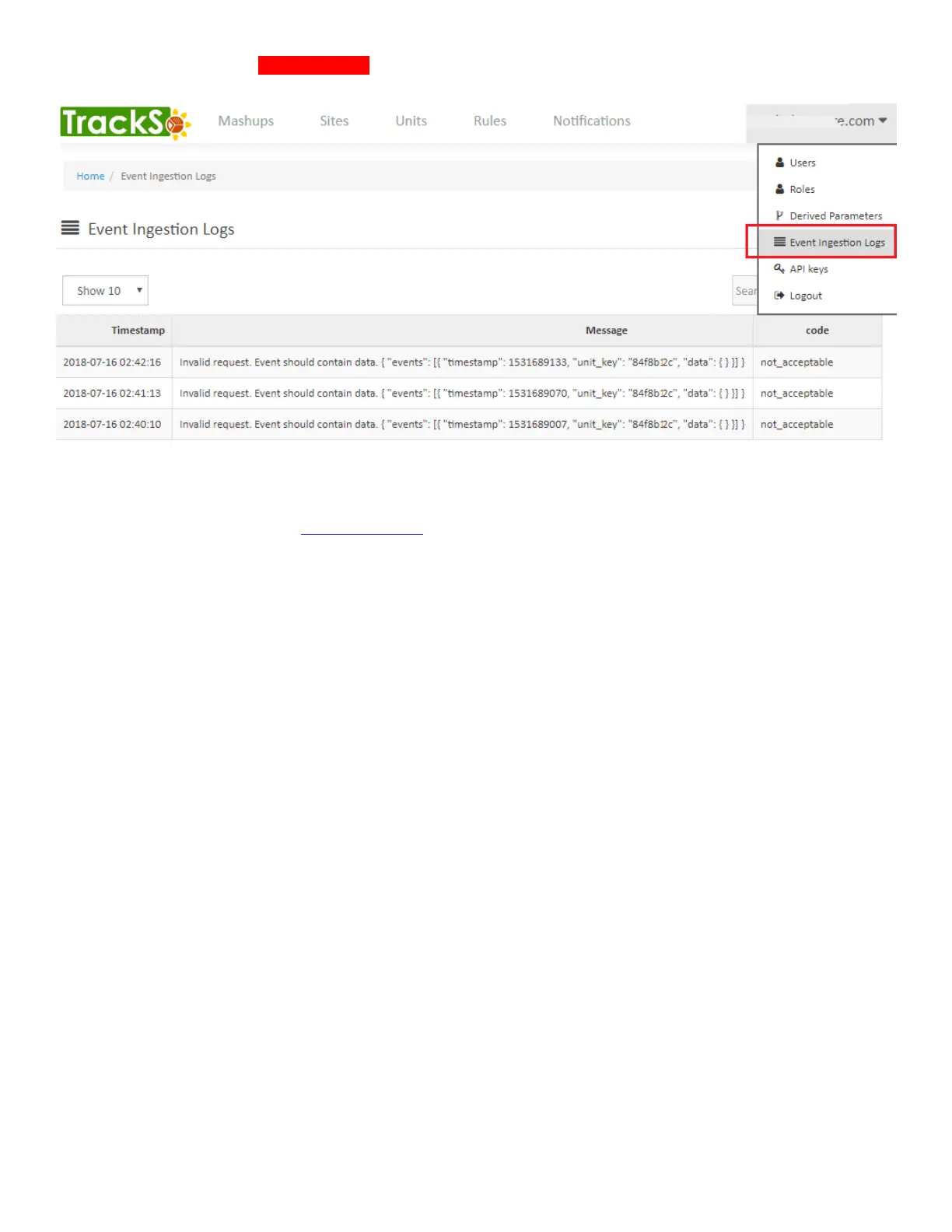Follow the Home breadcrumb link
Viewport: 952px width, 1232px height.
coord(90,177)
